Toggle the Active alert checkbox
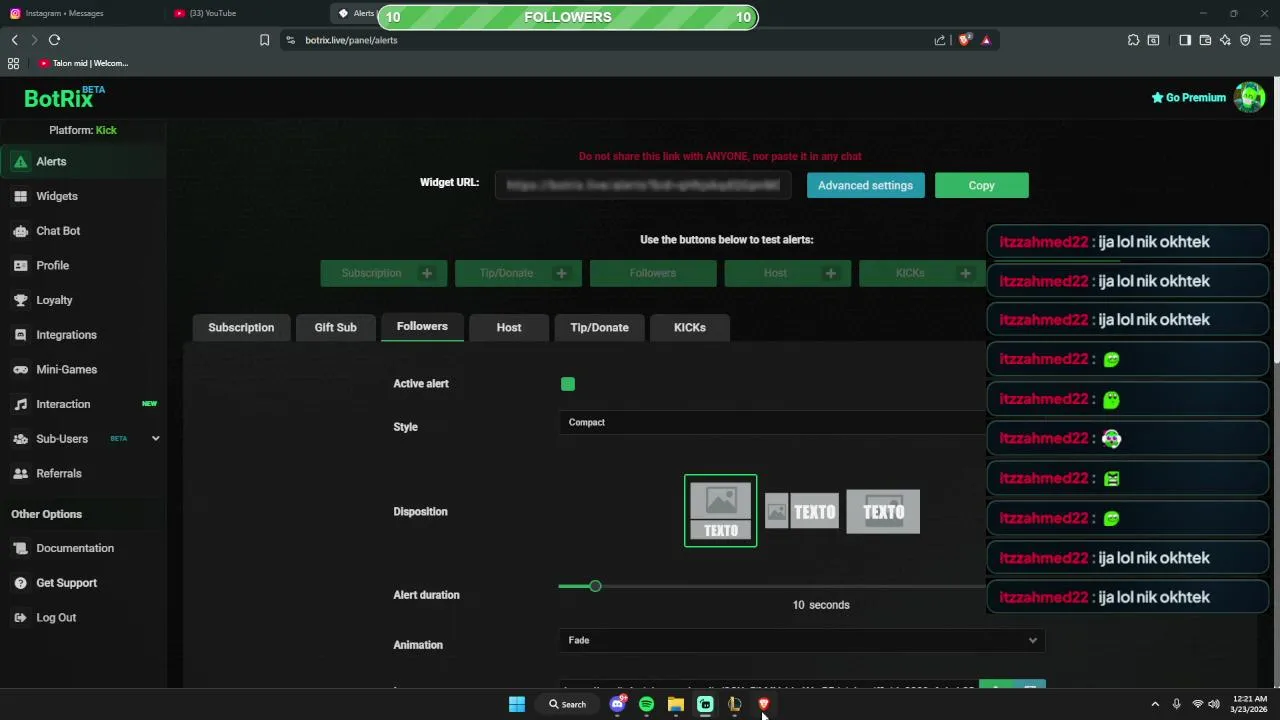 pos(568,384)
